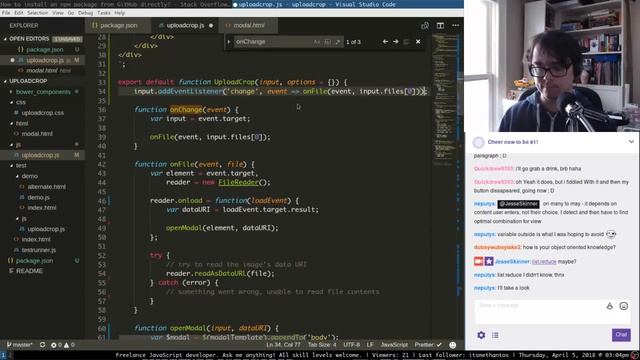This screenshot has width=640, height=360.
Task: Close the find widget
Action: coord(418,42)
